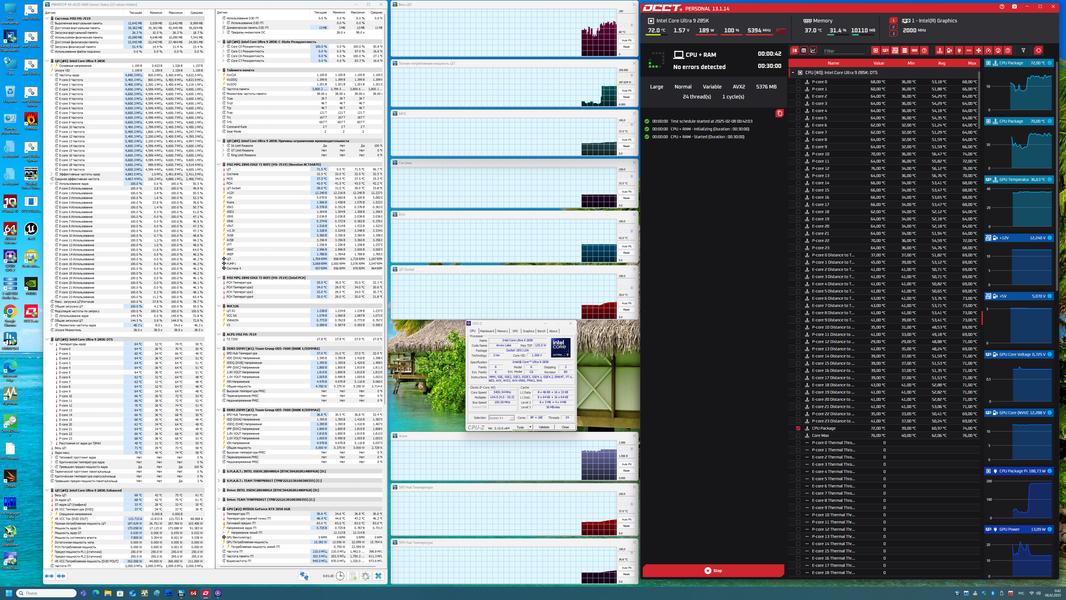Check the E-core 2 sensor checkbox
This screenshot has width=1066, height=600.
(798, 96)
